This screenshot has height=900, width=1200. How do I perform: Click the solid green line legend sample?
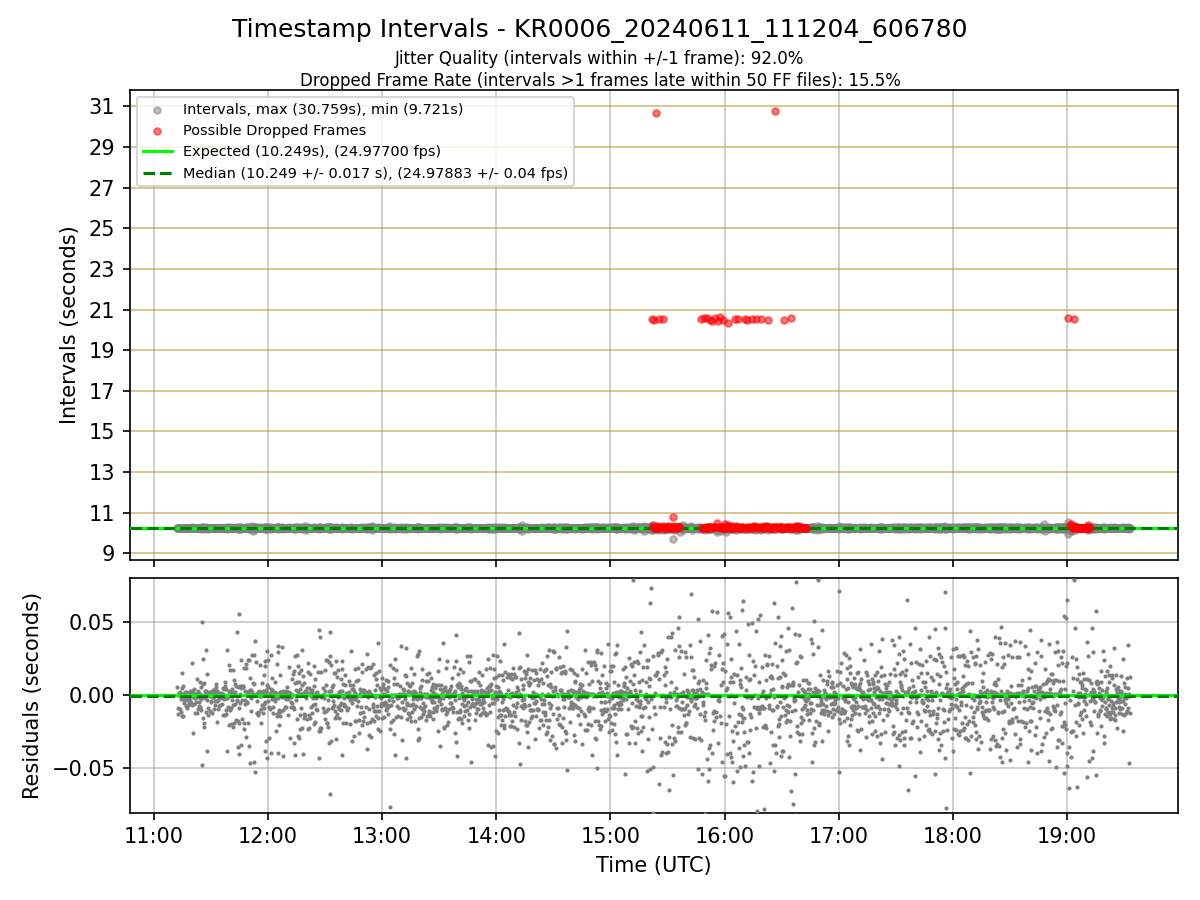[x=157, y=152]
